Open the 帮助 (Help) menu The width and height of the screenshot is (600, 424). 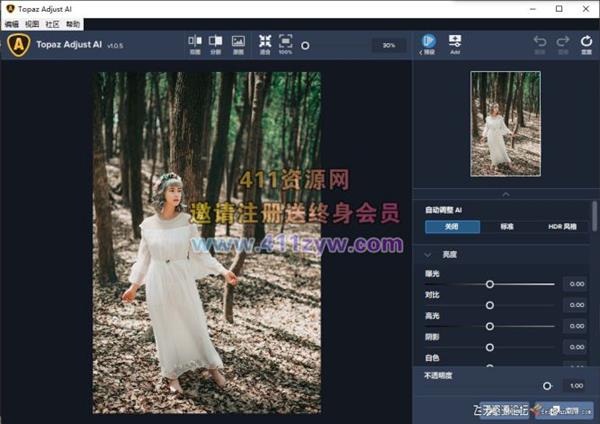pyautogui.click(x=73, y=22)
